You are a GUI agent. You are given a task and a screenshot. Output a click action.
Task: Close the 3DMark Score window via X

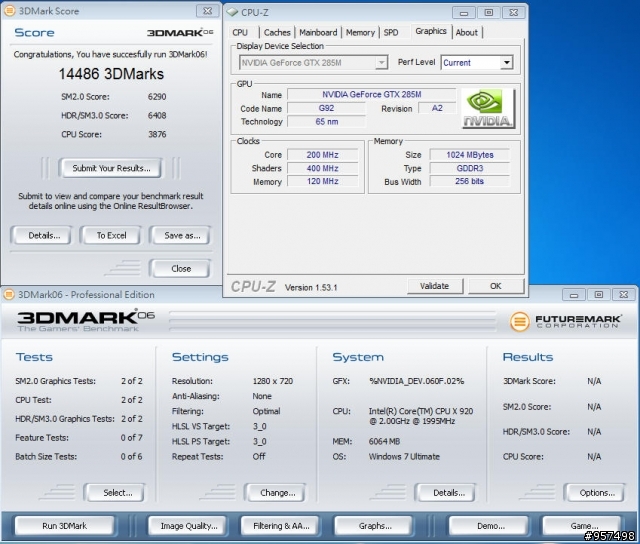(207, 11)
